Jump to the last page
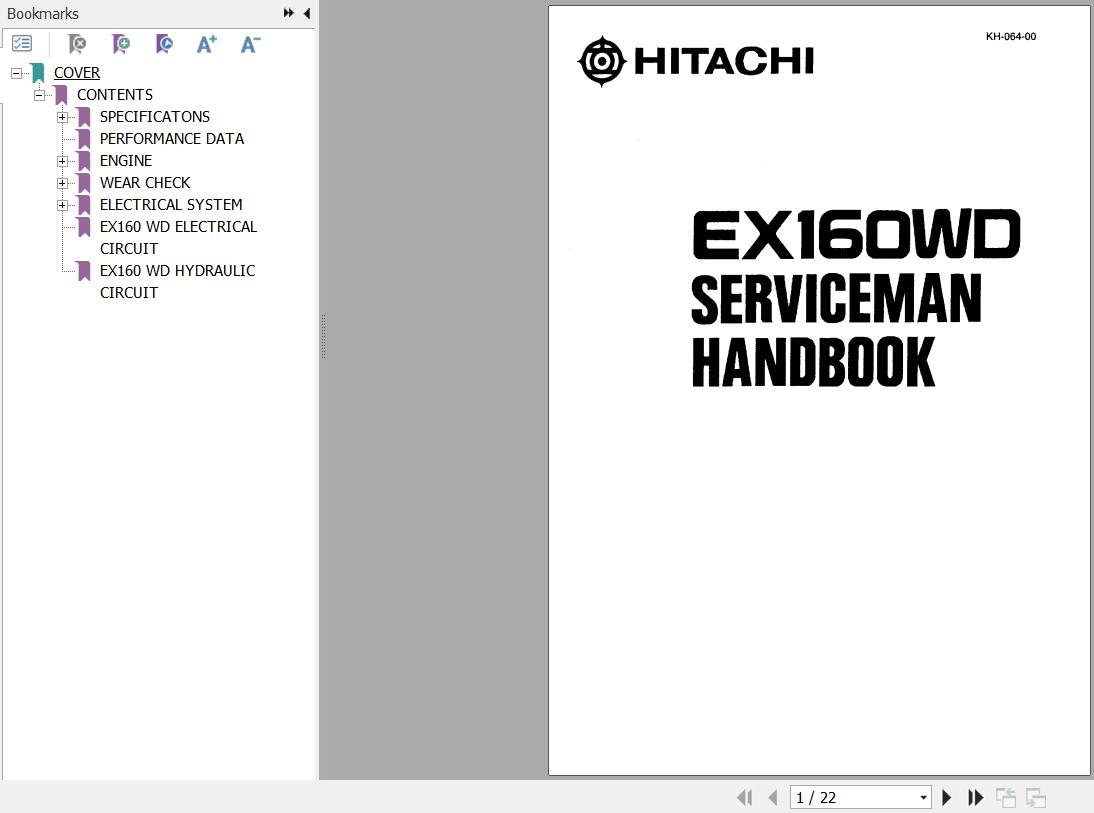1094x813 pixels. coord(975,797)
